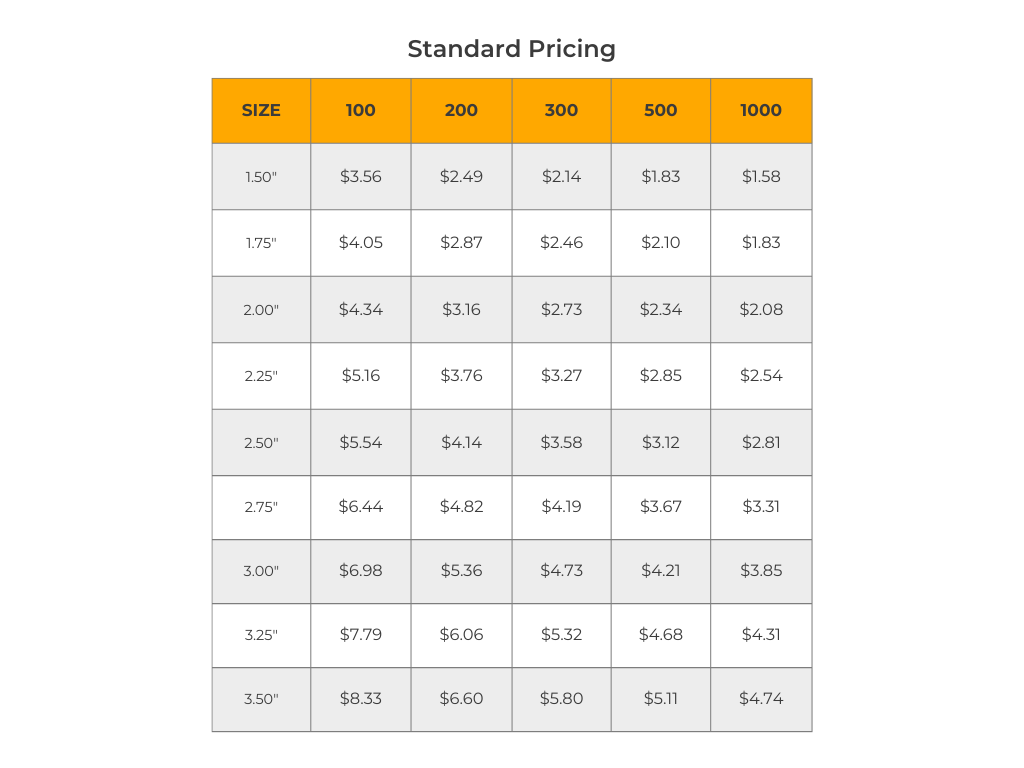Screen dimensions: 1024x768
Task: Select the $6.98 price cell
Action: click(x=361, y=570)
